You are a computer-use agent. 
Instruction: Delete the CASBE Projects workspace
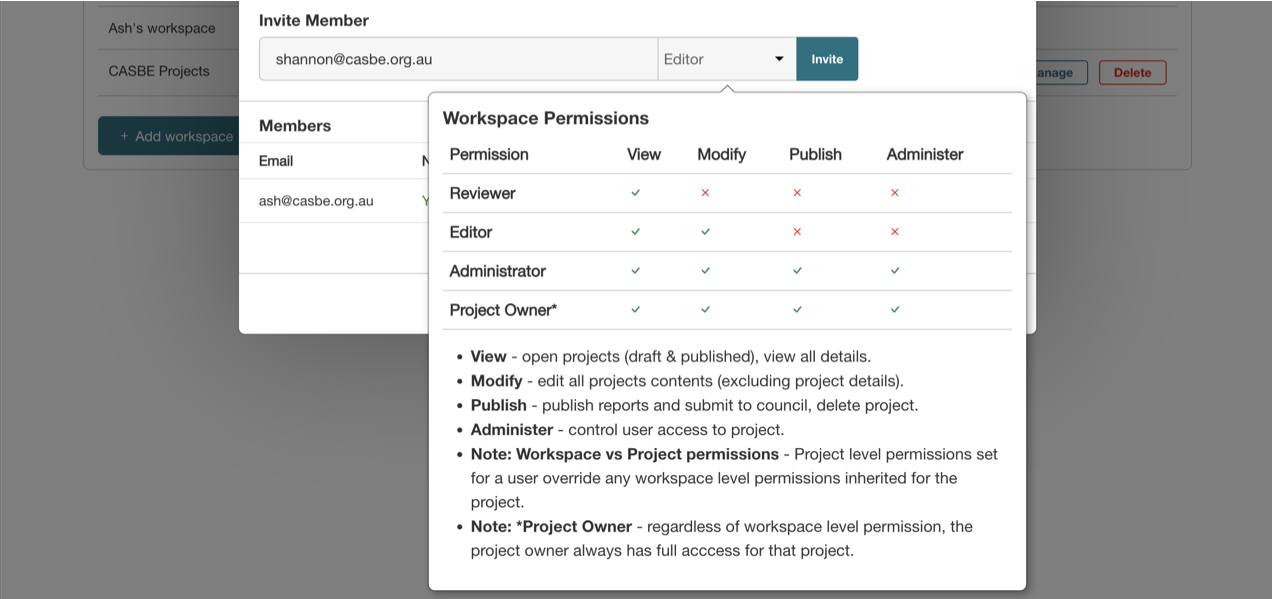[1132, 72]
